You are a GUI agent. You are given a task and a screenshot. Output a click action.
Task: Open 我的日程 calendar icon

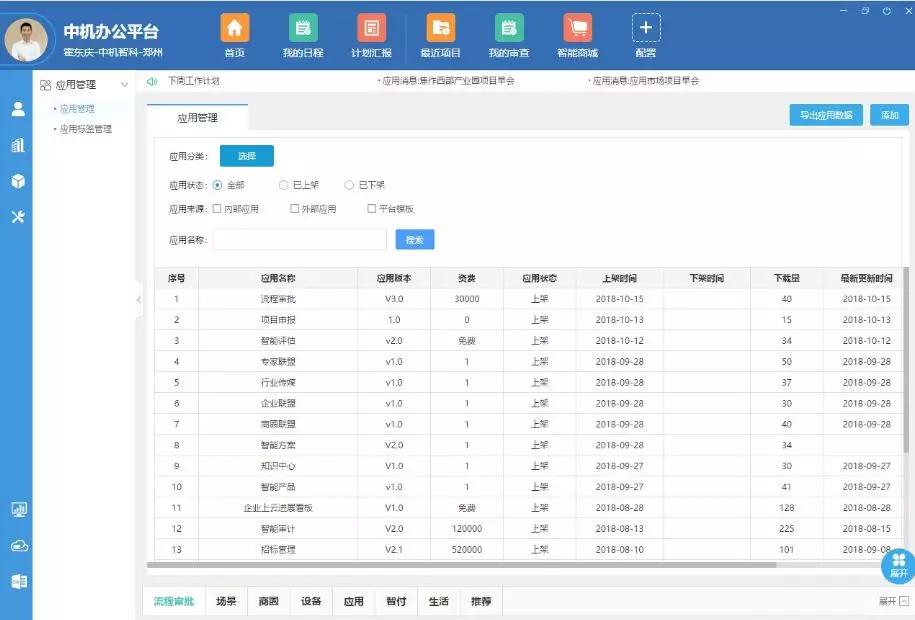click(x=303, y=27)
